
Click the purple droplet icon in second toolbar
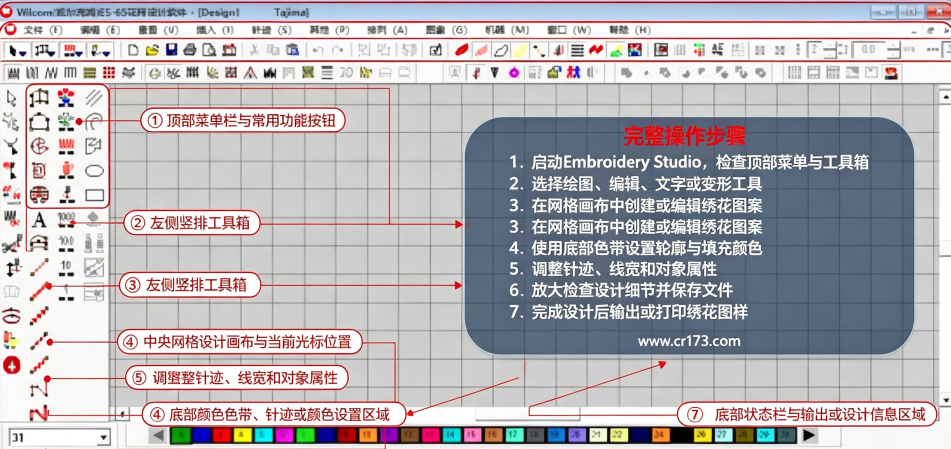tap(514, 73)
